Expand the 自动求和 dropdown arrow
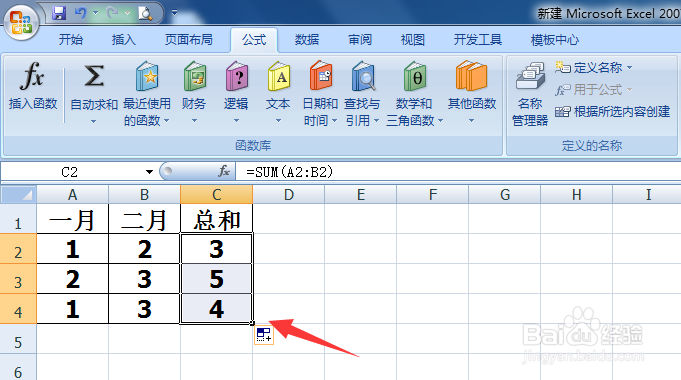The width and height of the screenshot is (681, 380). tap(93, 122)
